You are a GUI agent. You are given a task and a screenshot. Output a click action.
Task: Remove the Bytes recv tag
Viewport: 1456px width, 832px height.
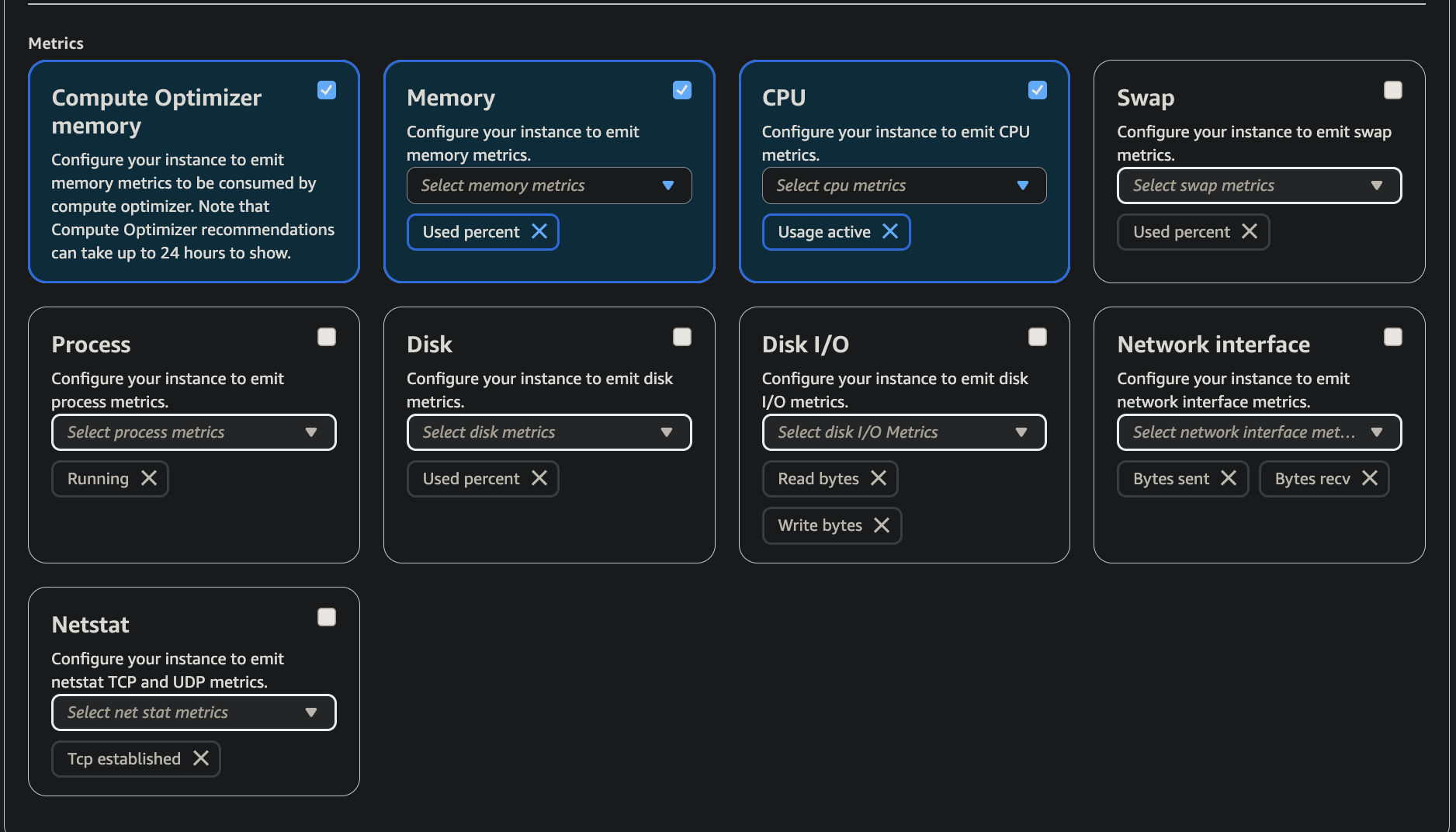[1370, 478]
